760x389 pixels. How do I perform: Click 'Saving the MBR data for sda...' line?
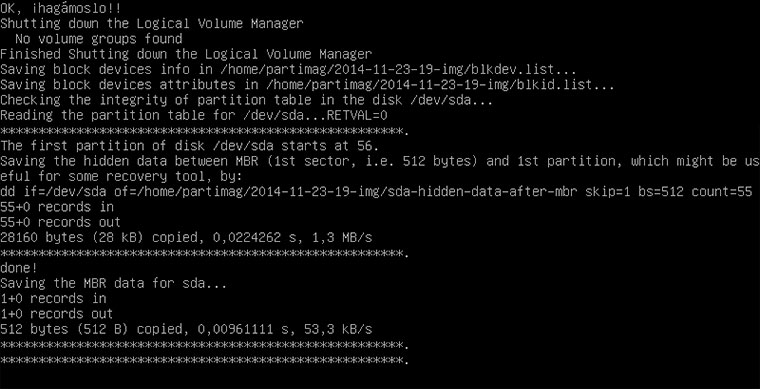113,283
